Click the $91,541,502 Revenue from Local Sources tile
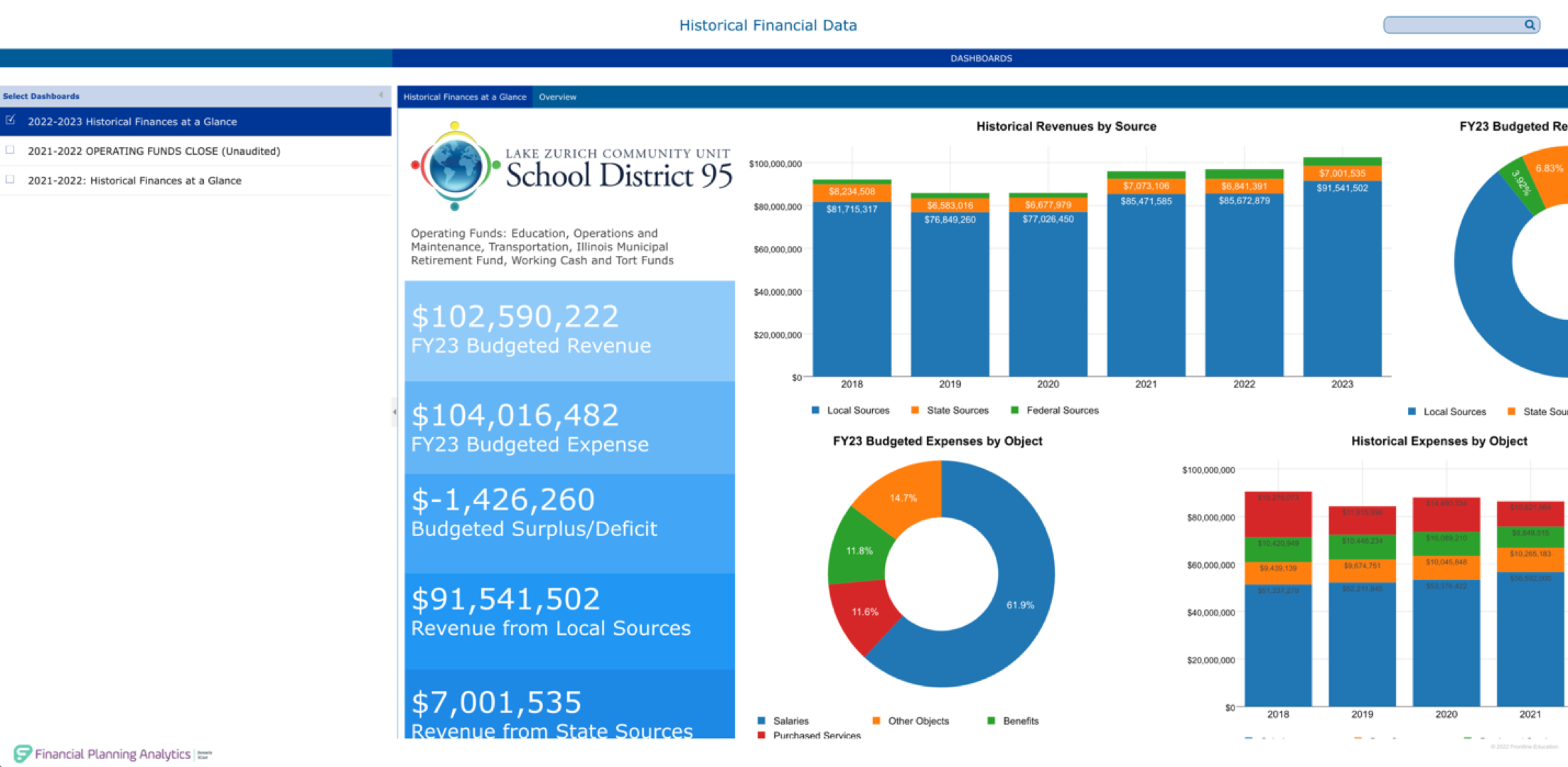The image size is (1568, 767). [x=569, y=621]
